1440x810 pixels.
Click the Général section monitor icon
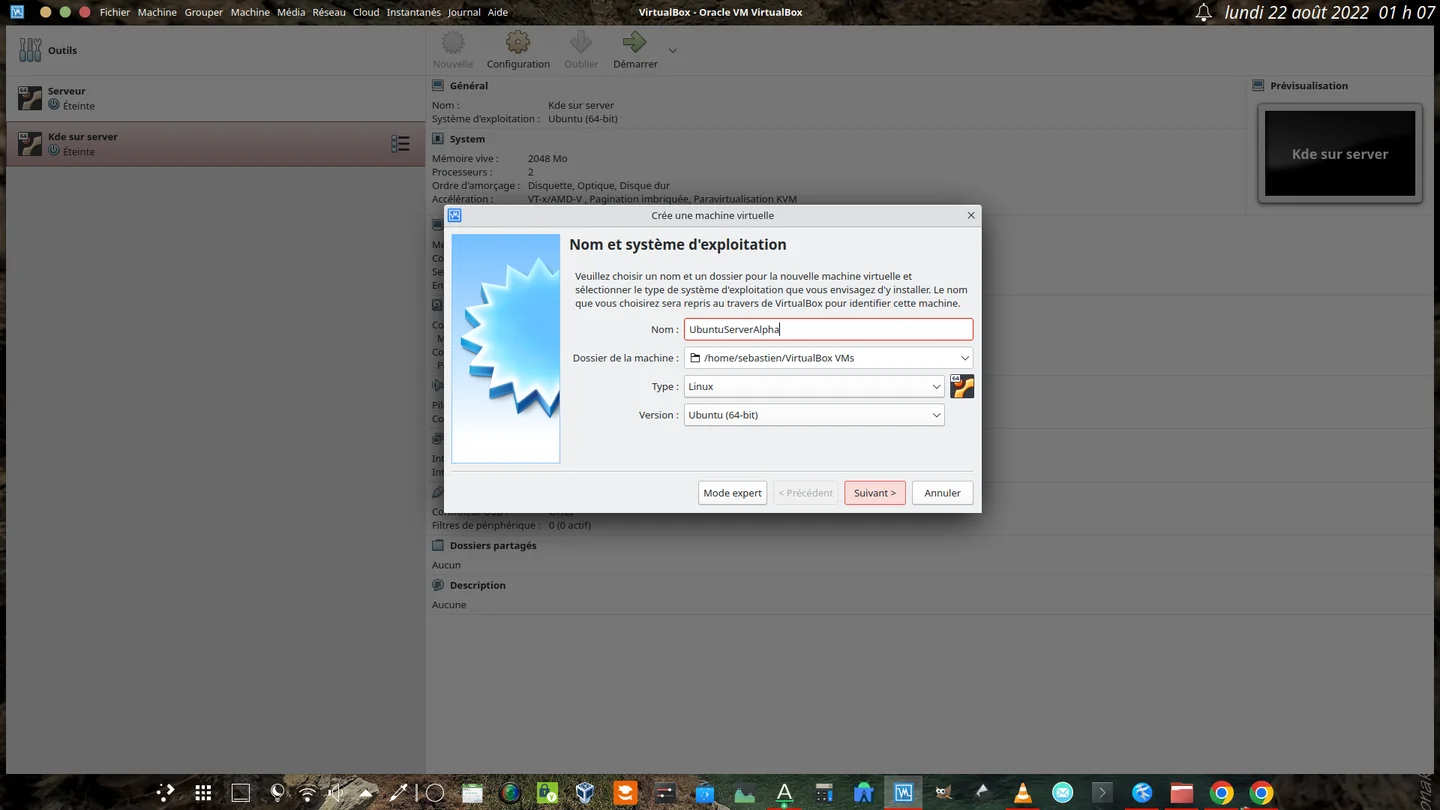pos(438,86)
